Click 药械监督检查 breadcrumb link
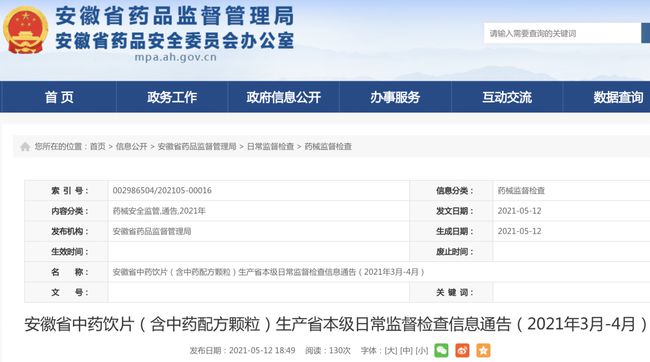 [x=328, y=146]
